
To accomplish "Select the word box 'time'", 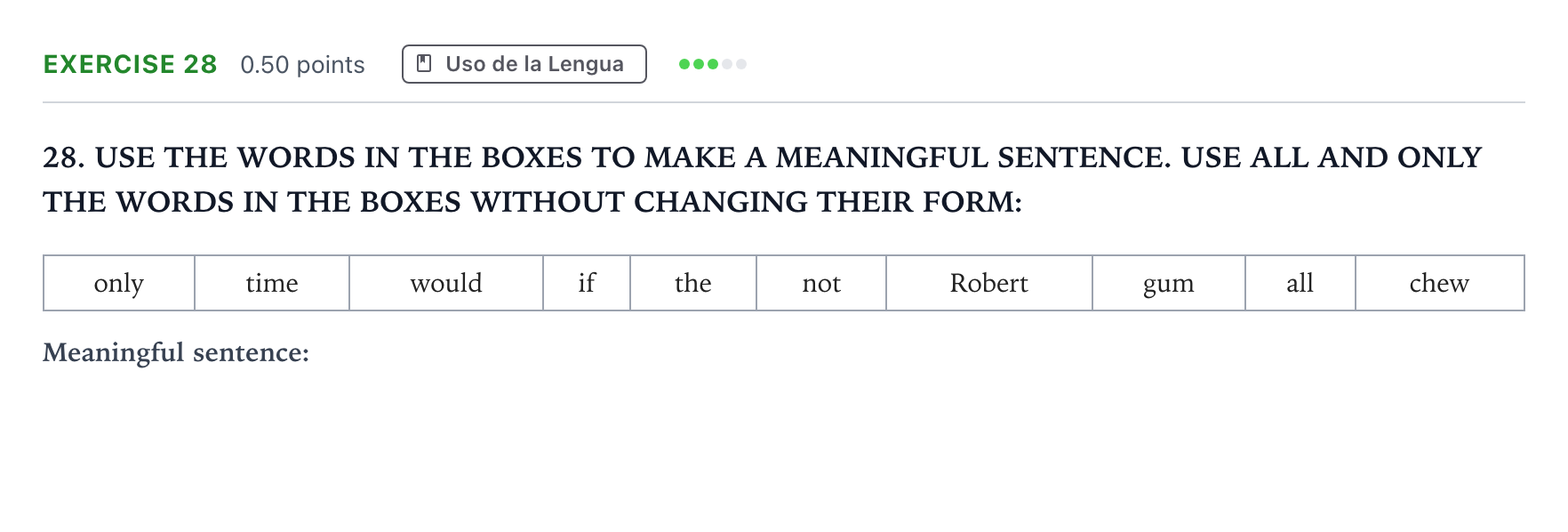I will coord(272,283).
